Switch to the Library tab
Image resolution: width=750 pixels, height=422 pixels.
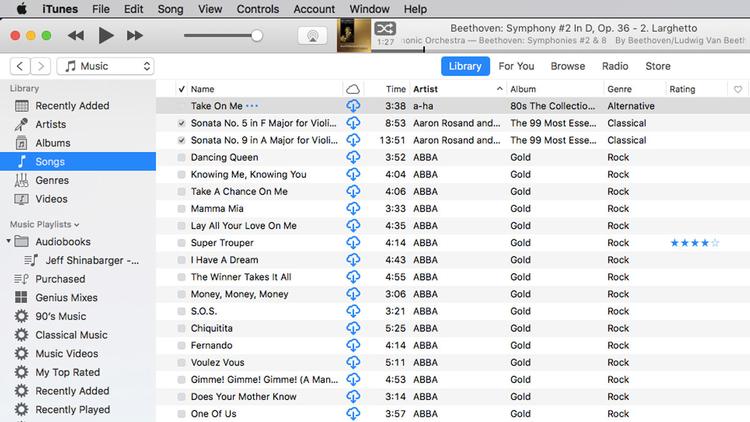(465, 66)
